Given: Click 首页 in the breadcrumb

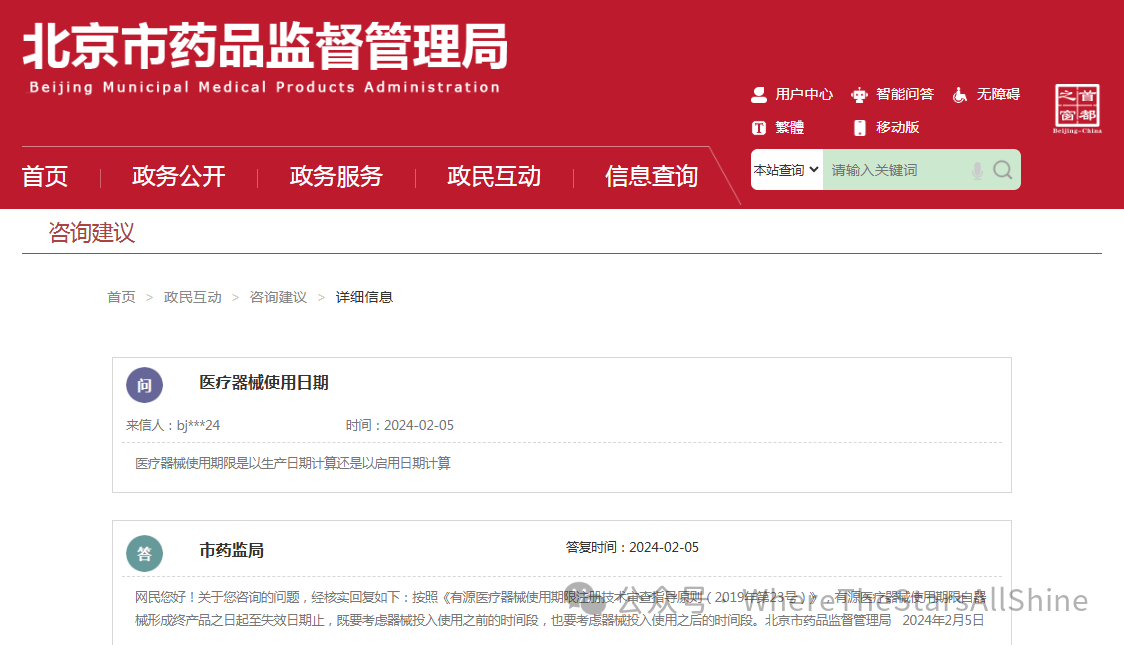Looking at the screenshot, I should pyautogui.click(x=121, y=297).
